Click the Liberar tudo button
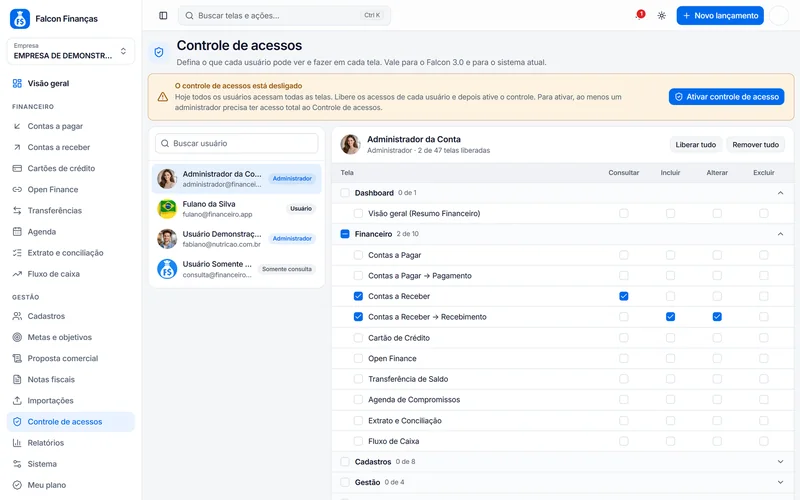800x500 pixels. click(695, 145)
